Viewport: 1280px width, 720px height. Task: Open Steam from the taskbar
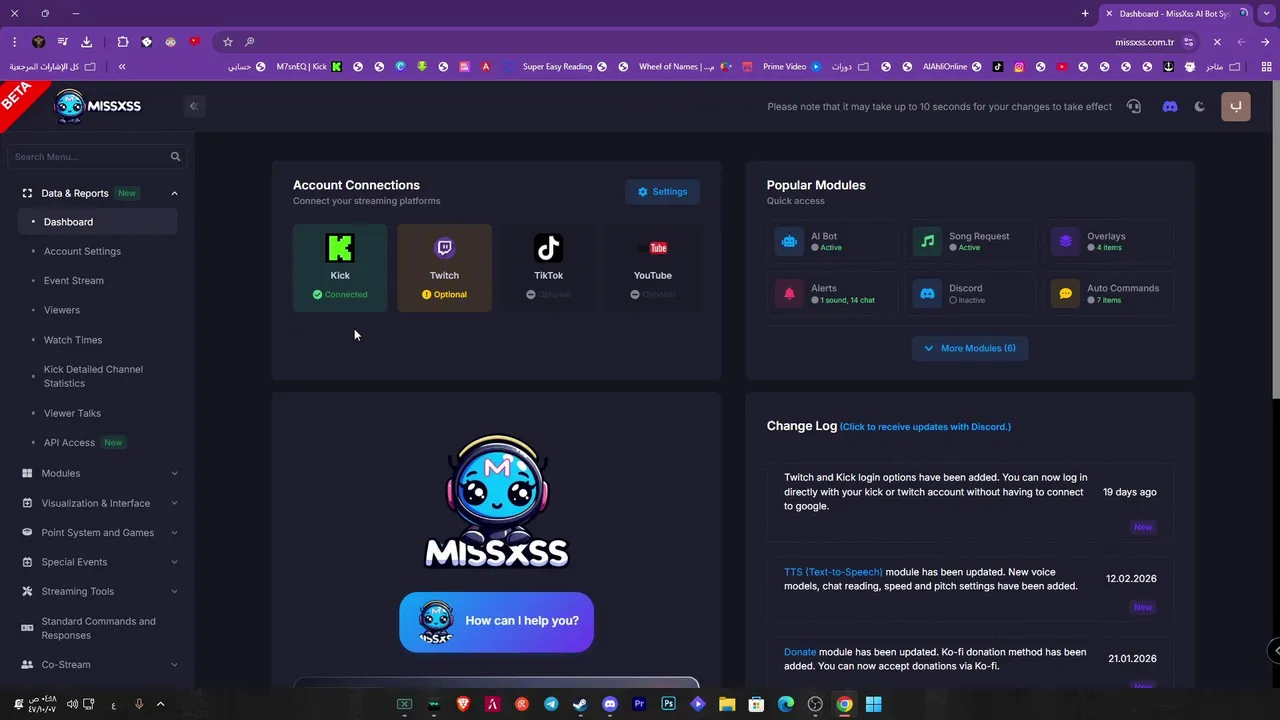coord(580,704)
